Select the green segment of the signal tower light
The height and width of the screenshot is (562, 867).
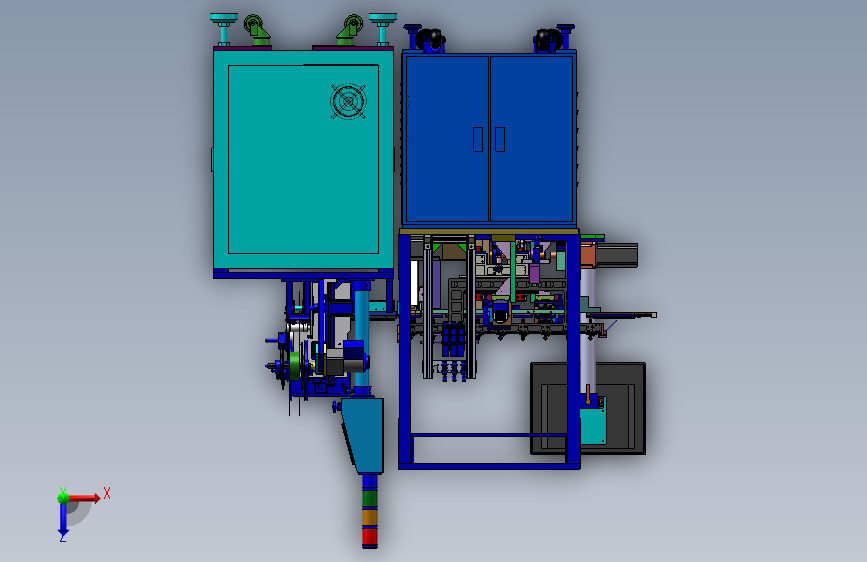(x=369, y=497)
